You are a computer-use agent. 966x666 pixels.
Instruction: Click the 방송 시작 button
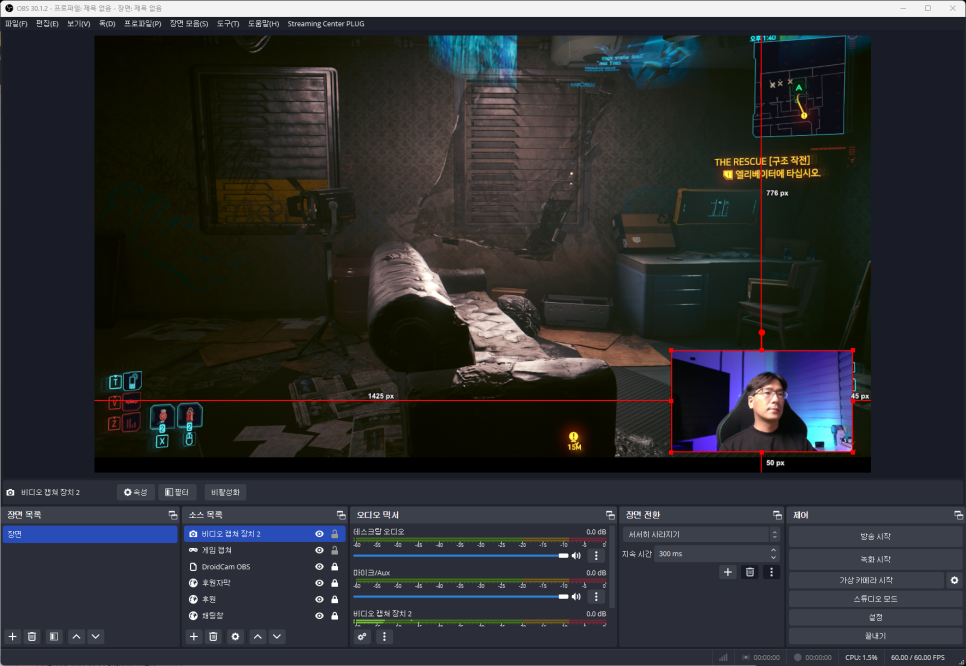click(875, 536)
